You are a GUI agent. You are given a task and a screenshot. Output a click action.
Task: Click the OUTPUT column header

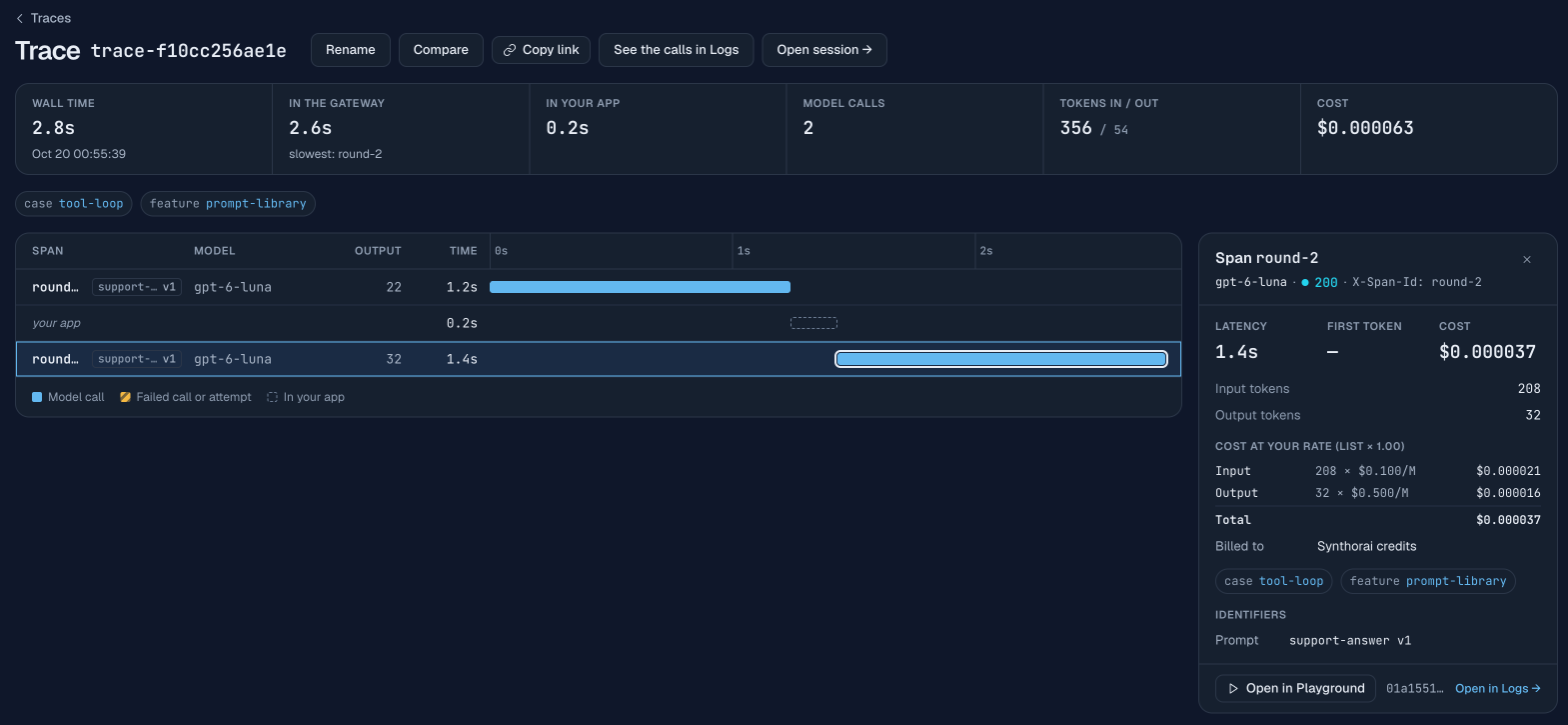tap(378, 251)
